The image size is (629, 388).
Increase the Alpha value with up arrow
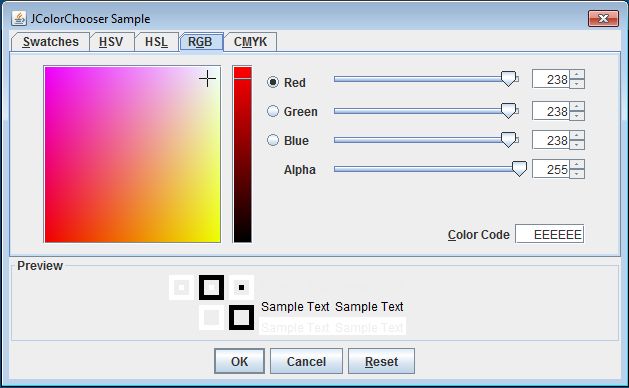577,164
